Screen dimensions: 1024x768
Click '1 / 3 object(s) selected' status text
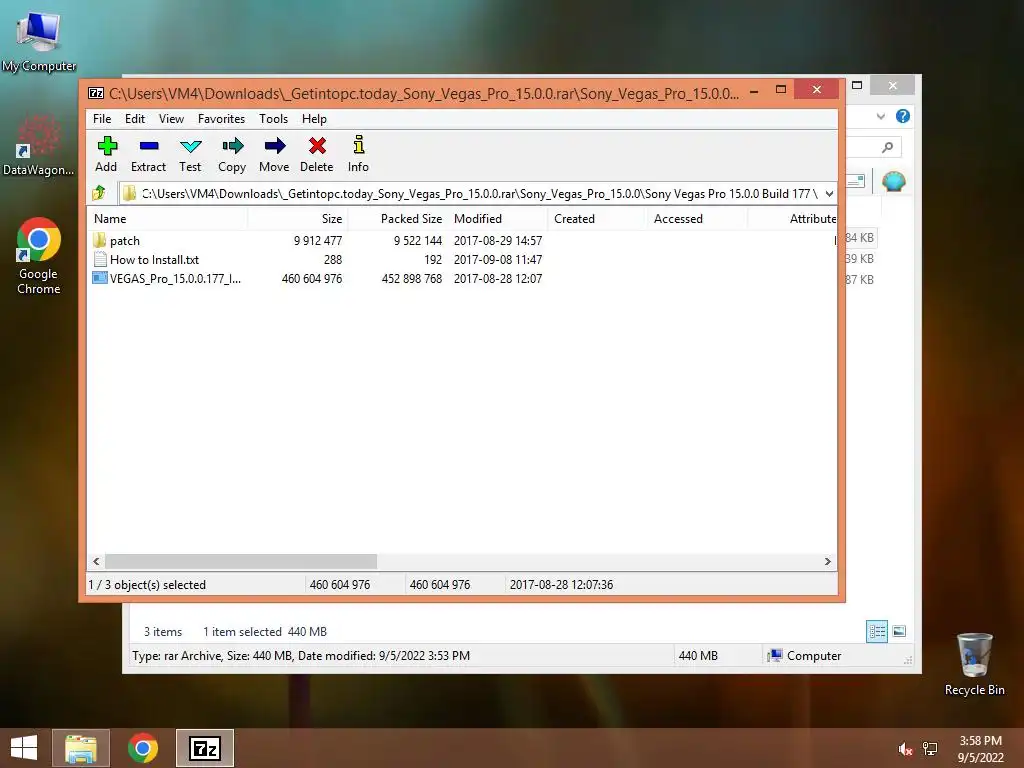(147, 584)
